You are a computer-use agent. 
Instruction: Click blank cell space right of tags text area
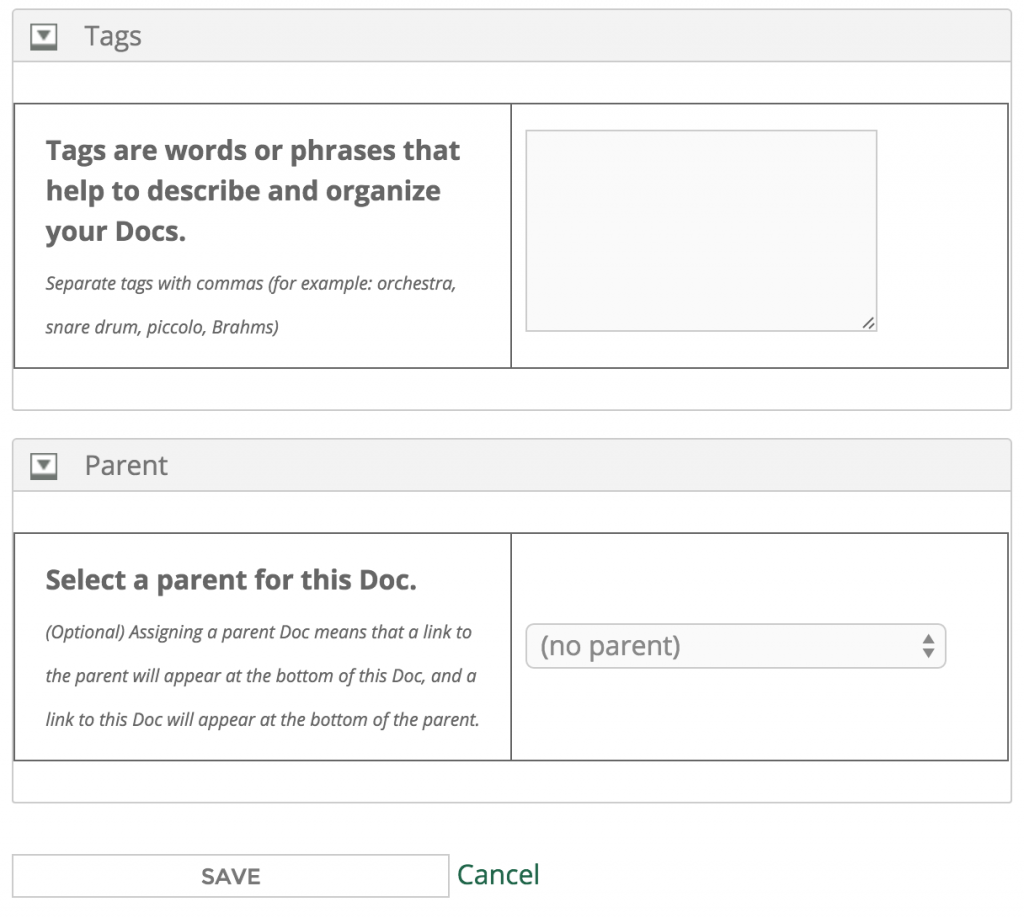942,235
